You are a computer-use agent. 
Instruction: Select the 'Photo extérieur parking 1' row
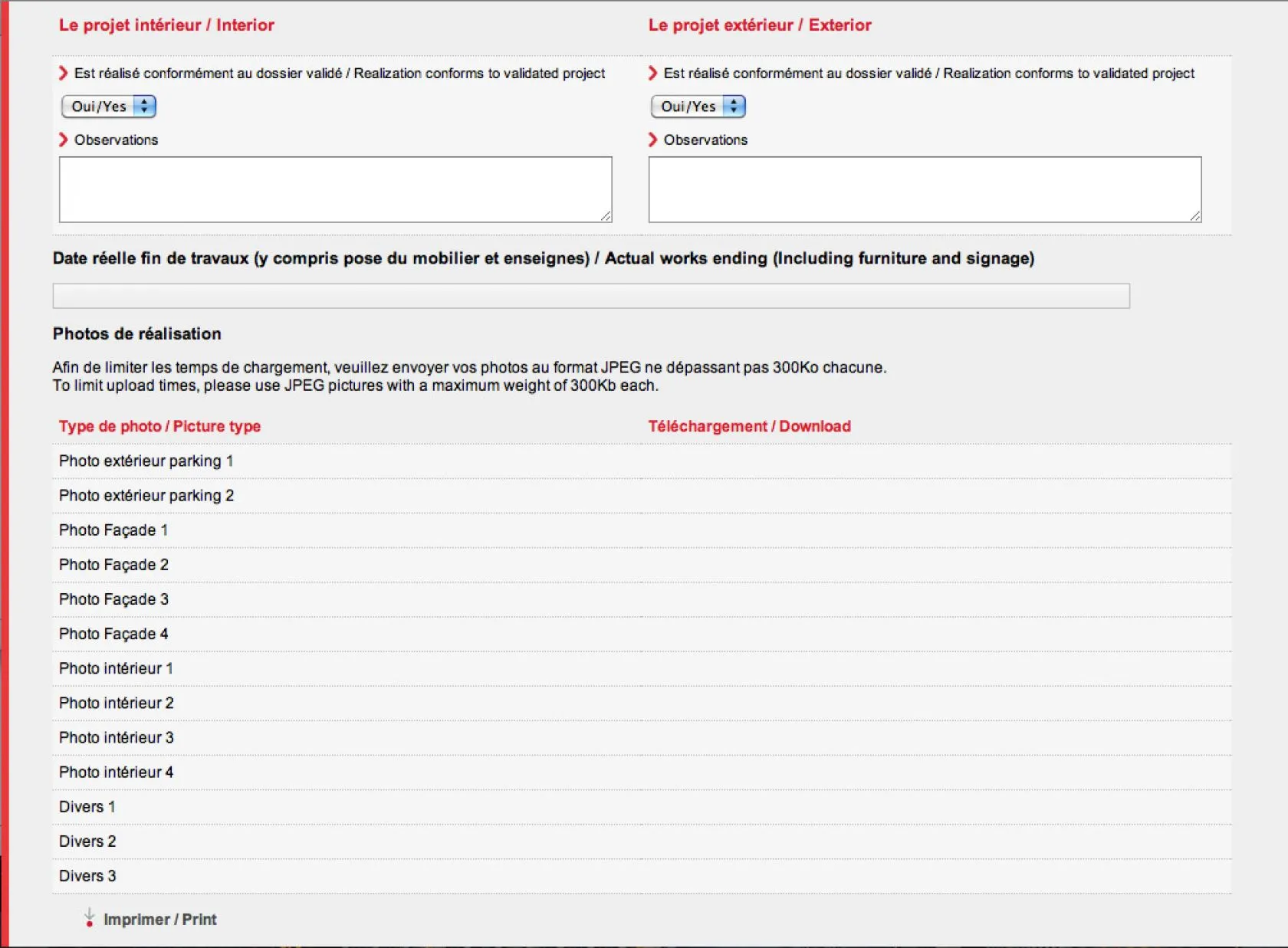(146, 461)
